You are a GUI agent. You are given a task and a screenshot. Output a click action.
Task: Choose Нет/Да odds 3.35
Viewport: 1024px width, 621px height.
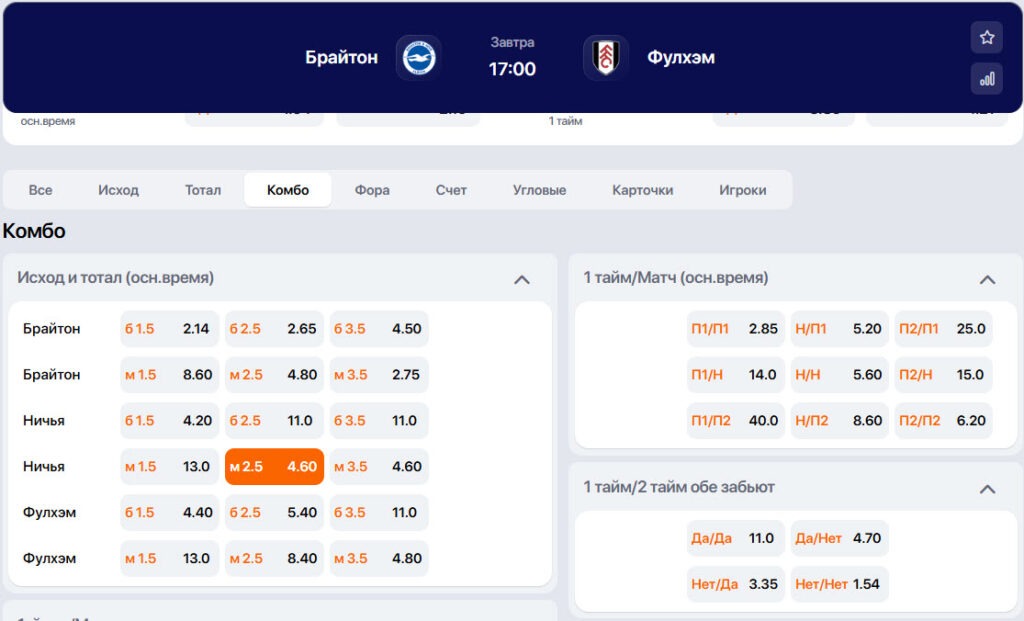click(x=735, y=584)
